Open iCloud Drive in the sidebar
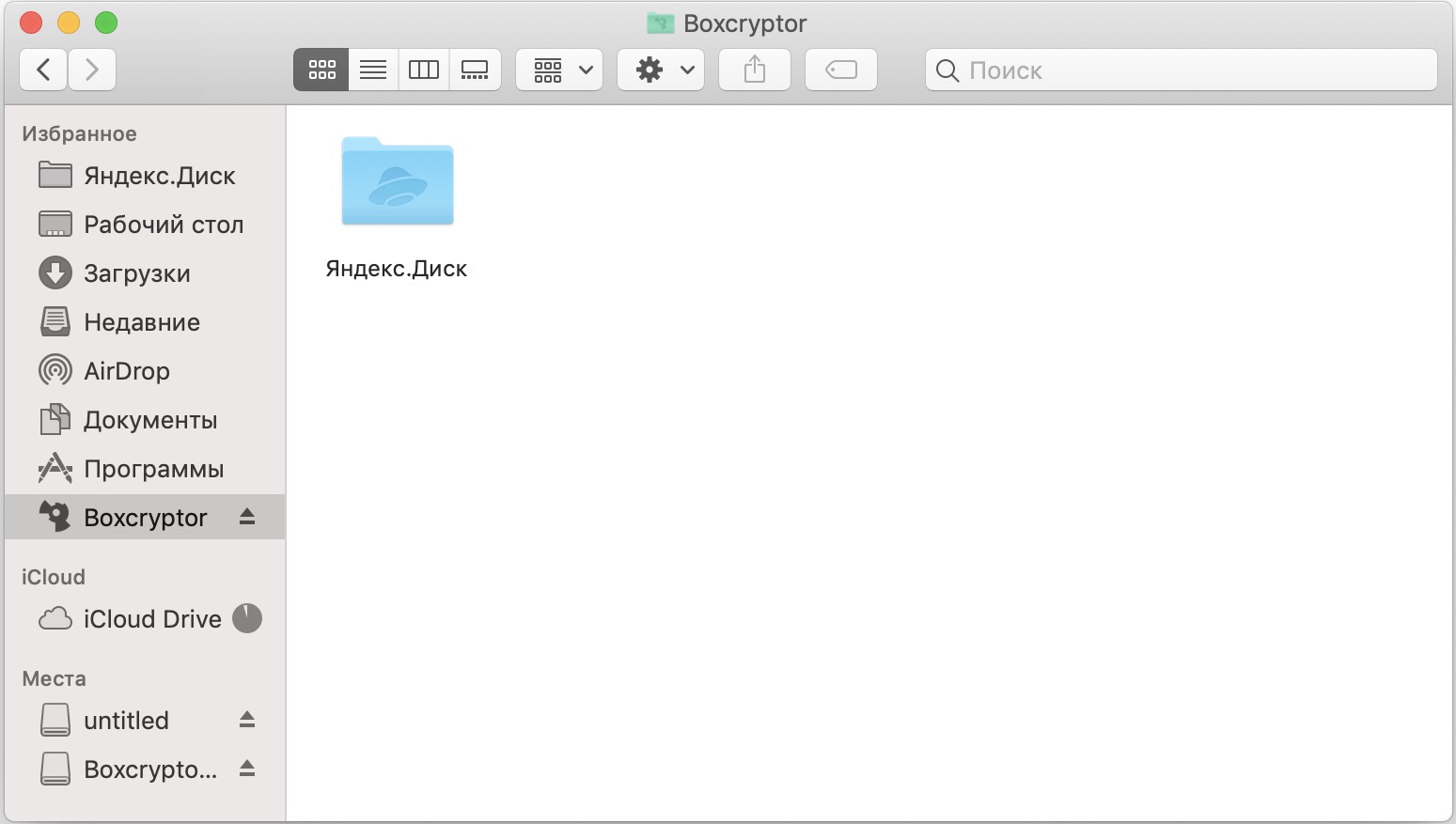Viewport: 1456px width, 824px height. [x=145, y=619]
